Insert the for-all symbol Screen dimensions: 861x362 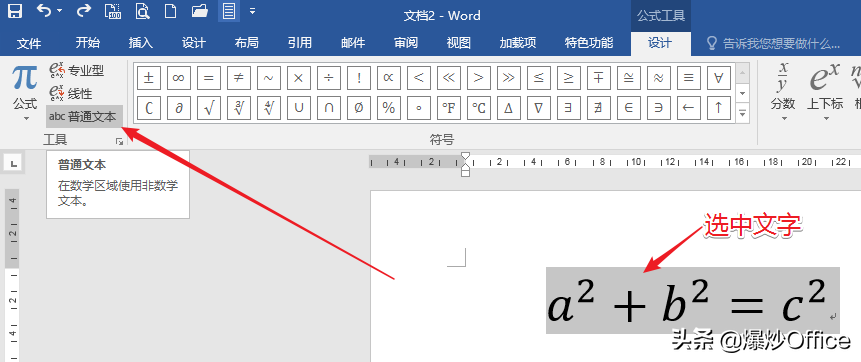tap(719, 77)
